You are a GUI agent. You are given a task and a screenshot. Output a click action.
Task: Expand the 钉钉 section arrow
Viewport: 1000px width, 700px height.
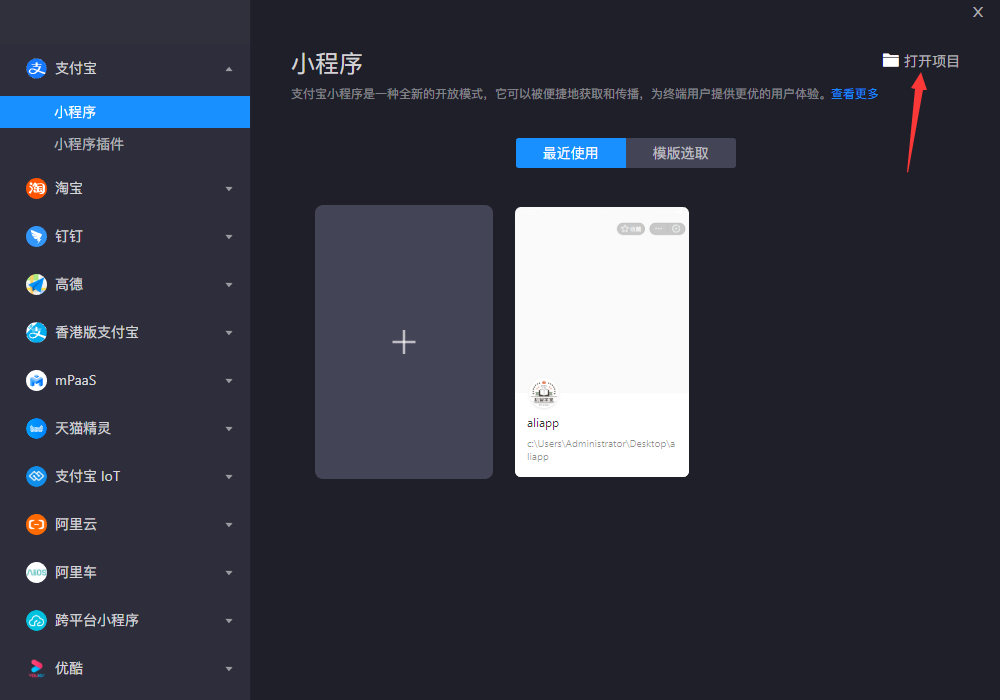229,237
